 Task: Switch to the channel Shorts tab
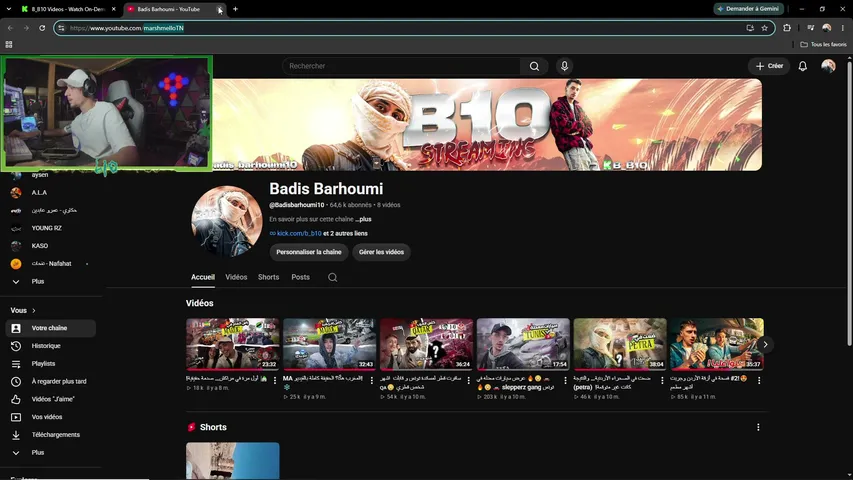(x=268, y=277)
